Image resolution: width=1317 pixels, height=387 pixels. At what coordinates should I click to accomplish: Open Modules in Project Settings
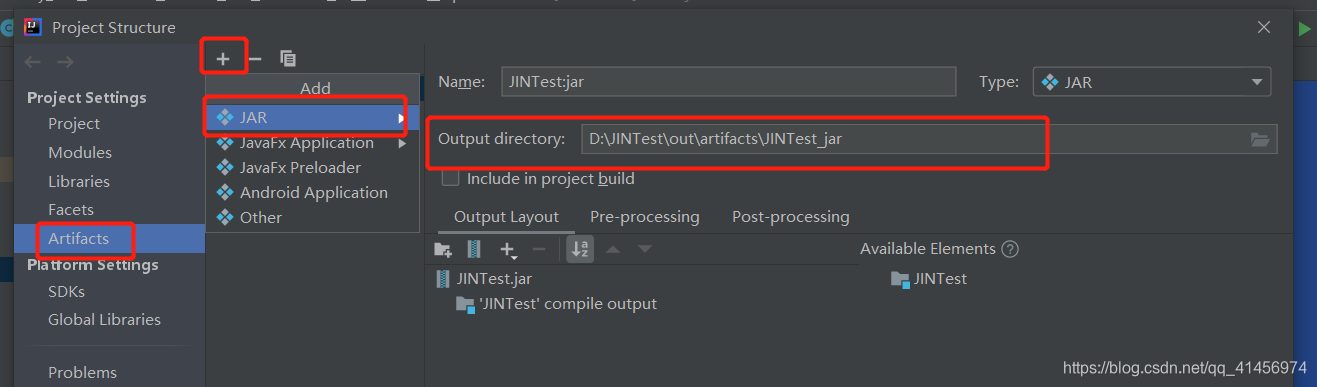[80, 153]
